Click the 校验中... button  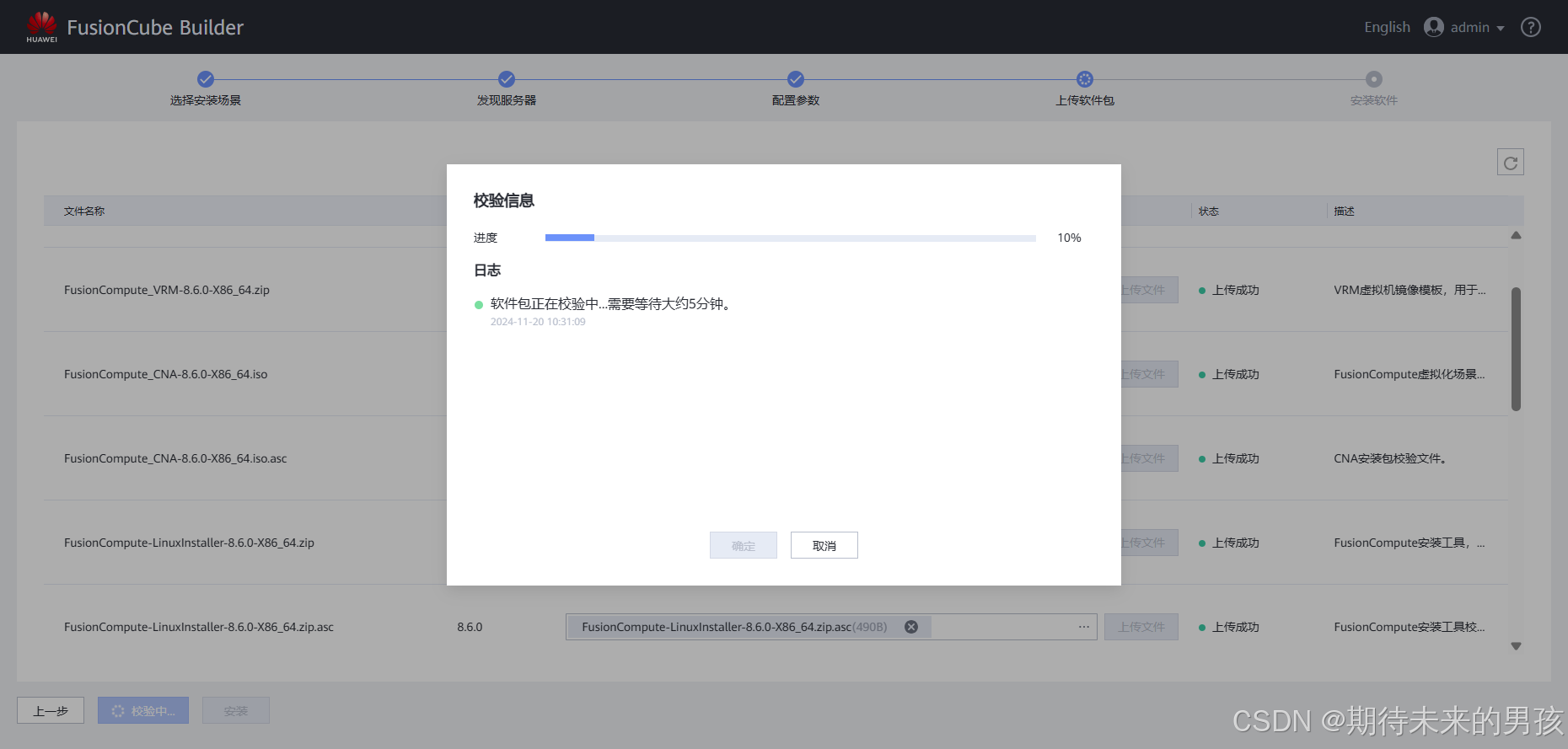pos(143,710)
